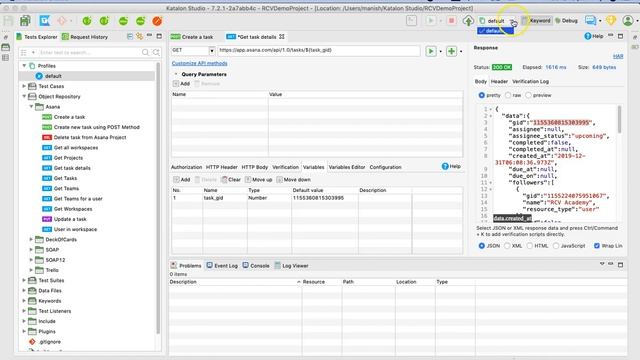Expand the DeckOfCards folder
Screen dimensions: 640x360
coord(31,239)
